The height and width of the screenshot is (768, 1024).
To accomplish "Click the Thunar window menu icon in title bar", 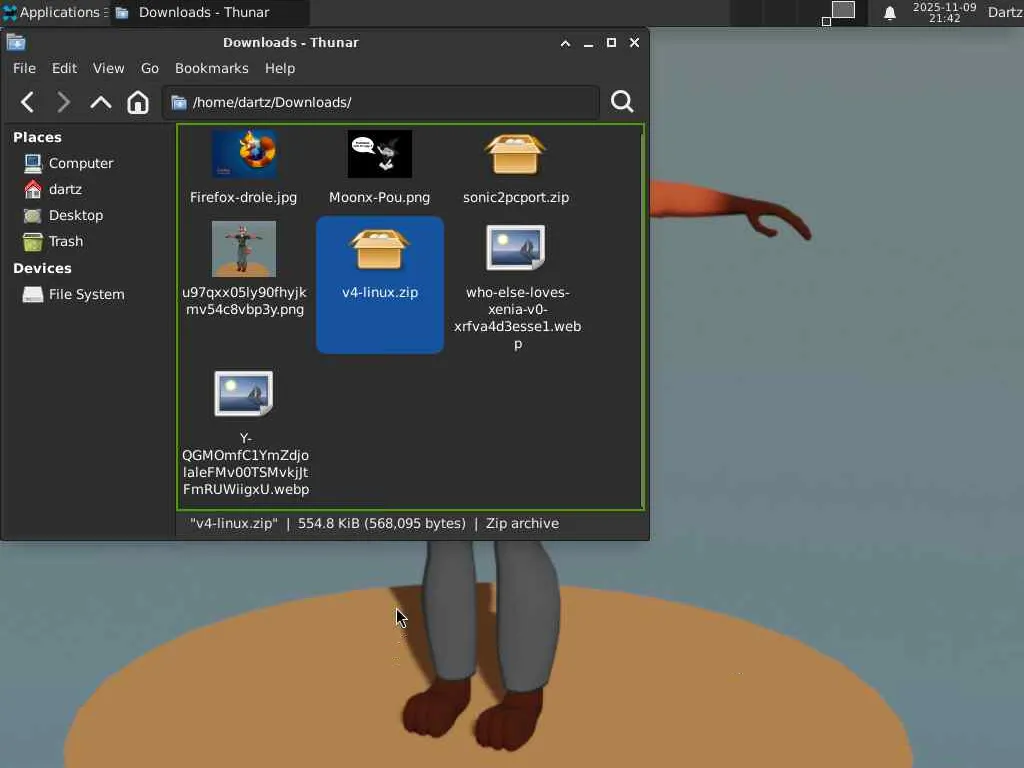I will 16,42.
